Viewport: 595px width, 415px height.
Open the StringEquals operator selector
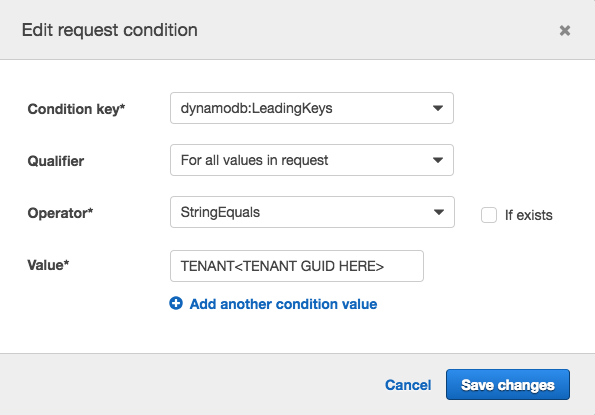pos(312,212)
